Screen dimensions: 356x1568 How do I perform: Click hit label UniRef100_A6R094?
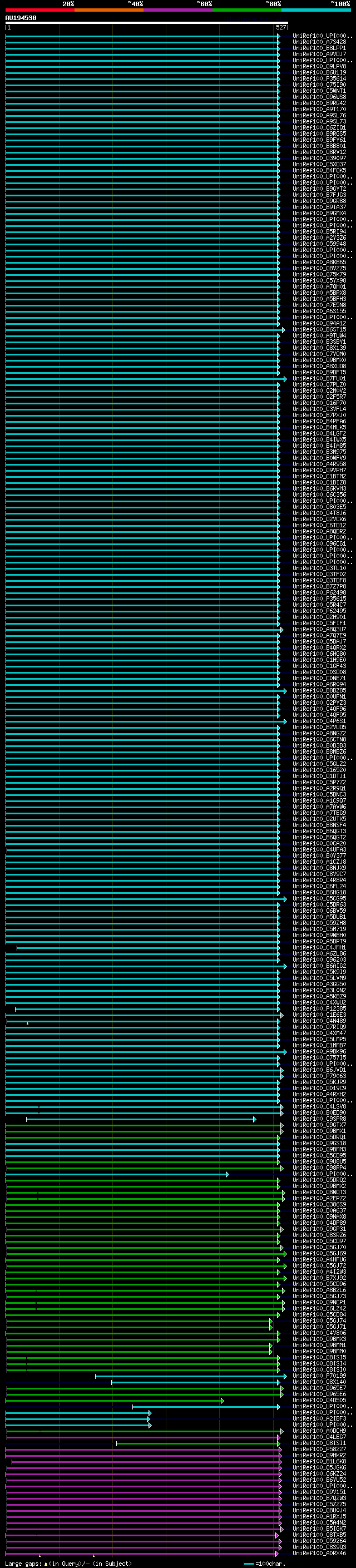point(319,684)
